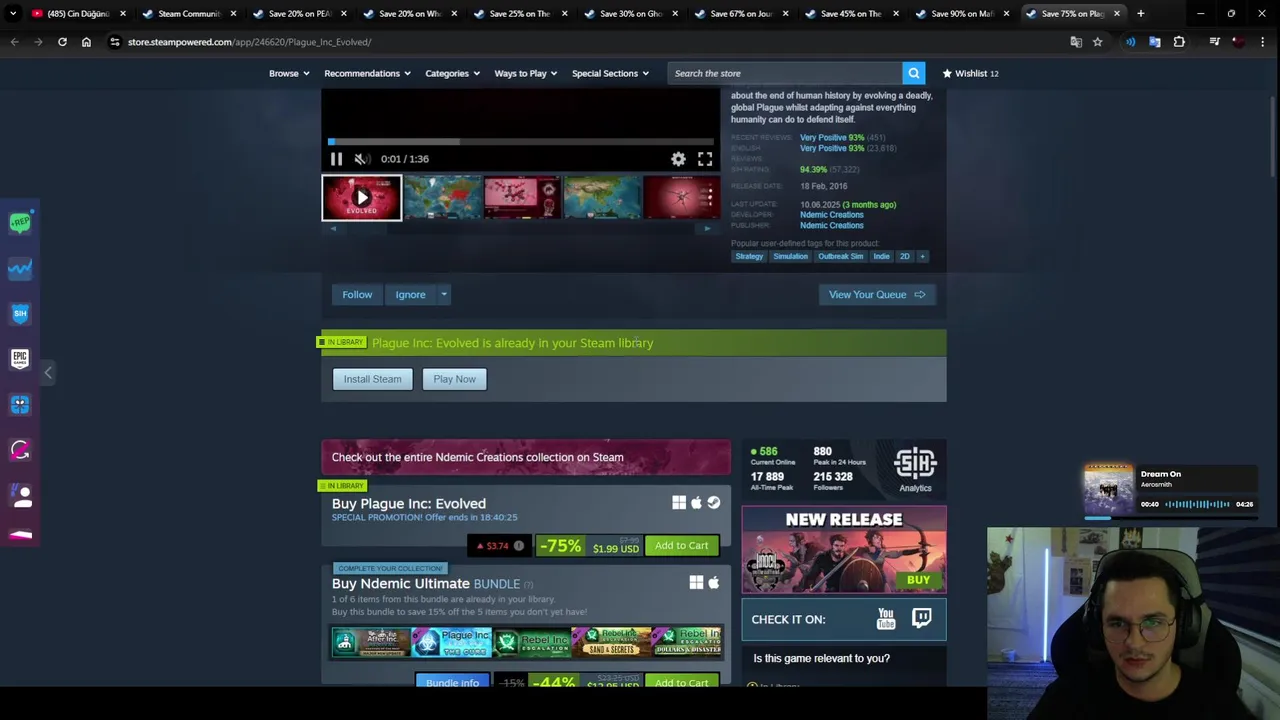The width and height of the screenshot is (1280, 720).
Task: Open the blue gift box sidebar icon
Action: (x=20, y=404)
